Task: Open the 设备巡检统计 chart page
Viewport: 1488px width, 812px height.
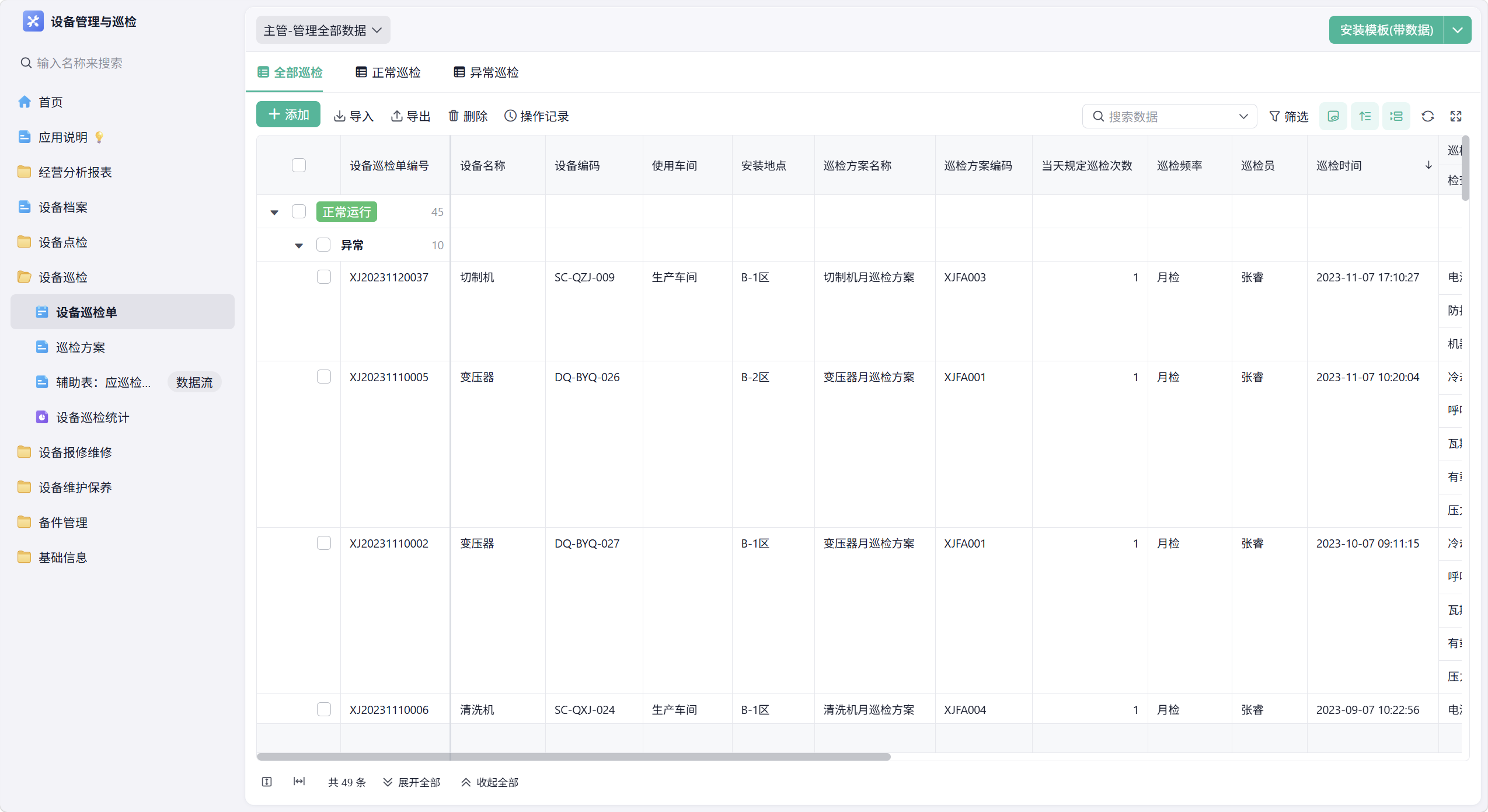Action: (x=93, y=417)
